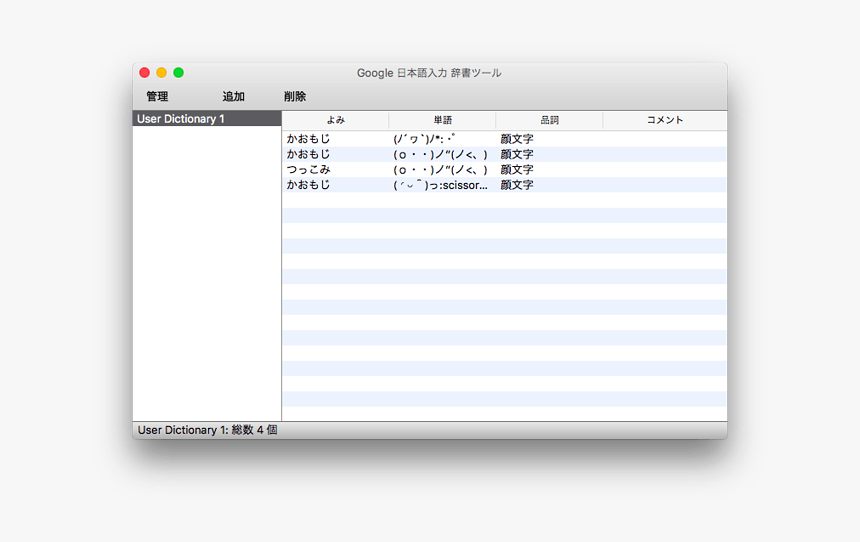The height and width of the screenshot is (542, 860).
Task: Select the (ﾉ´ヮ`)ﾉ*: ･ﾟ word cell
Action: click(x=424, y=139)
